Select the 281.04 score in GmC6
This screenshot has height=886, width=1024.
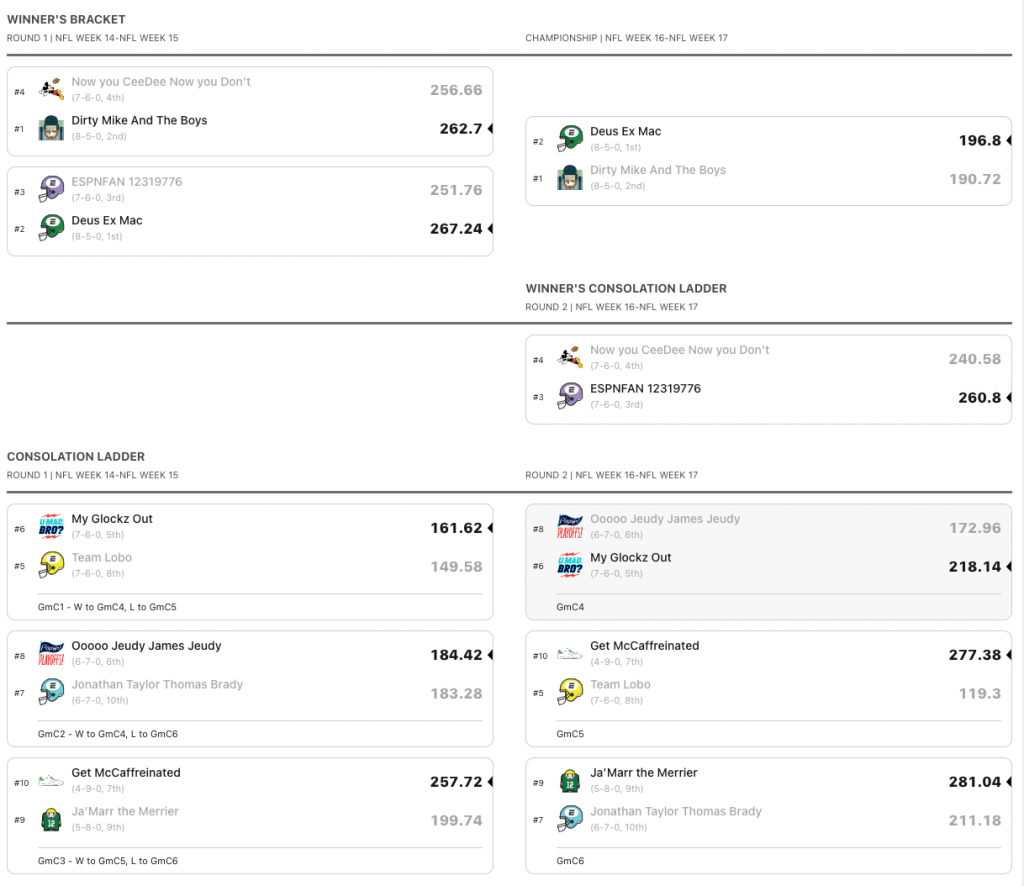tap(974, 782)
